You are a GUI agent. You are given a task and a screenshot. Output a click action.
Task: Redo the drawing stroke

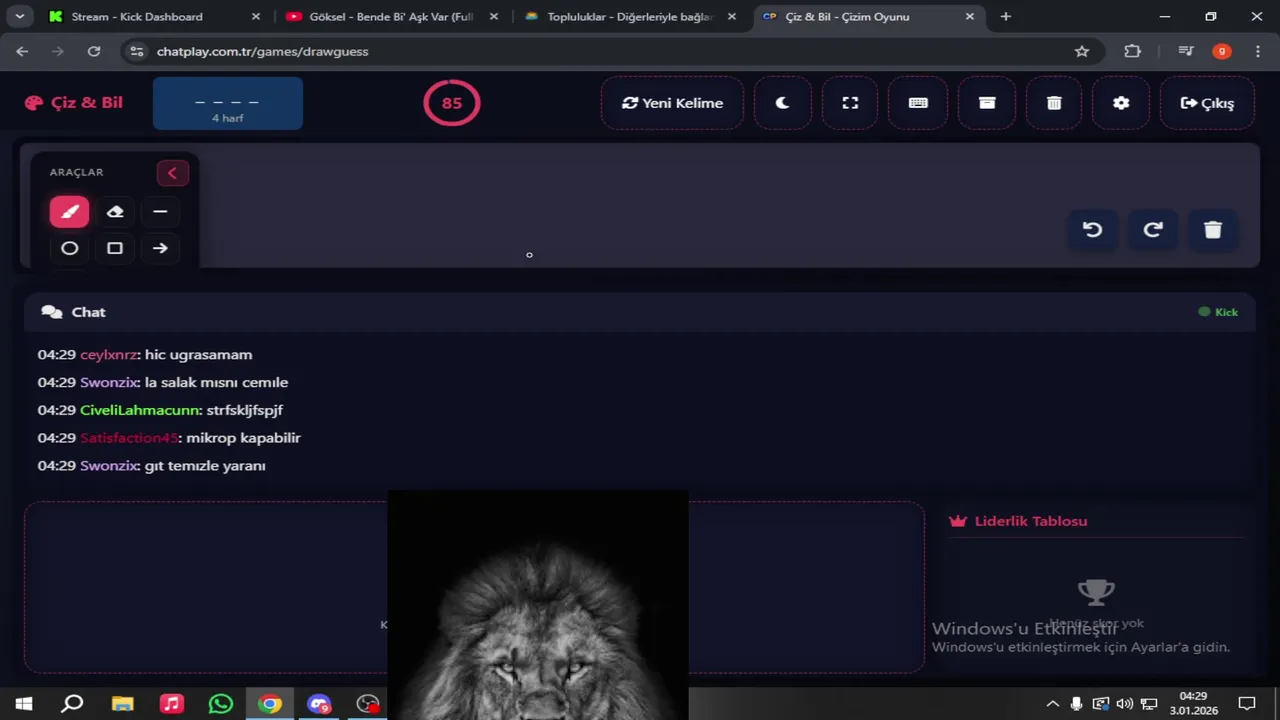tap(1153, 230)
